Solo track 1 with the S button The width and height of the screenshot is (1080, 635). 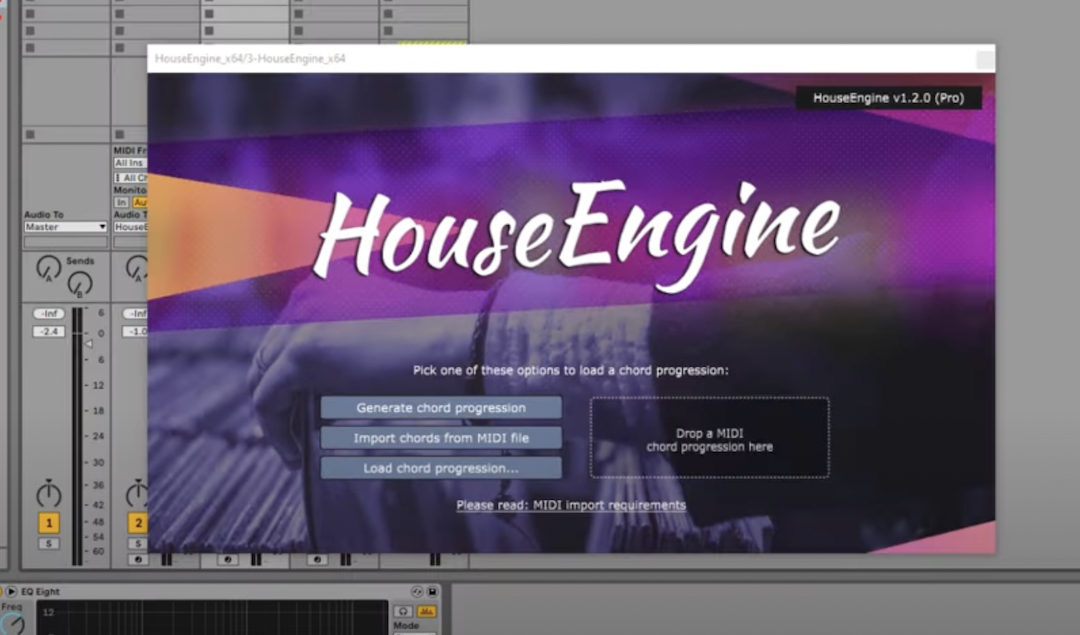tap(48, 544)
